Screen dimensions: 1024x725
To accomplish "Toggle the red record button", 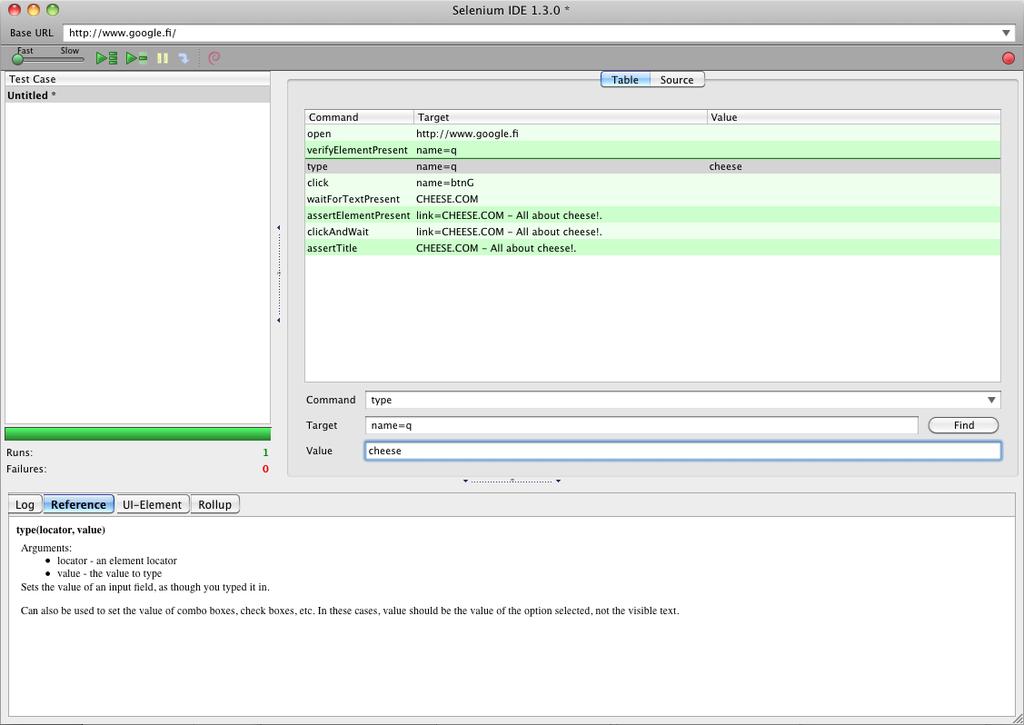I will [x=1008, y=58].
